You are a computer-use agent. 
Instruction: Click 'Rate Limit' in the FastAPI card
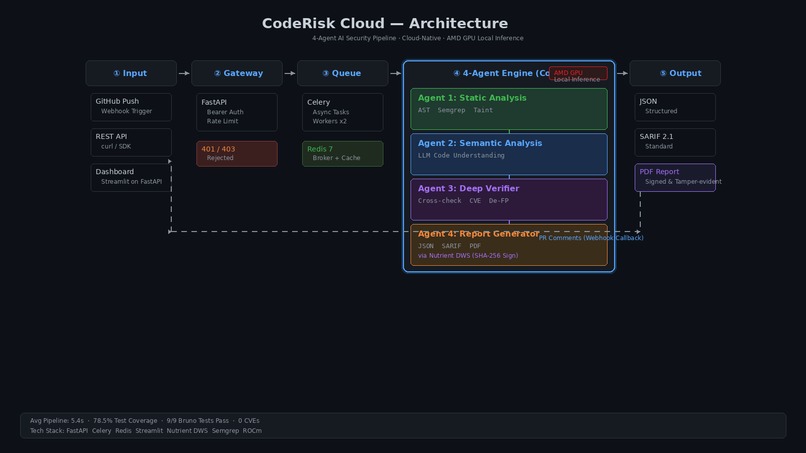coord(223,121)
